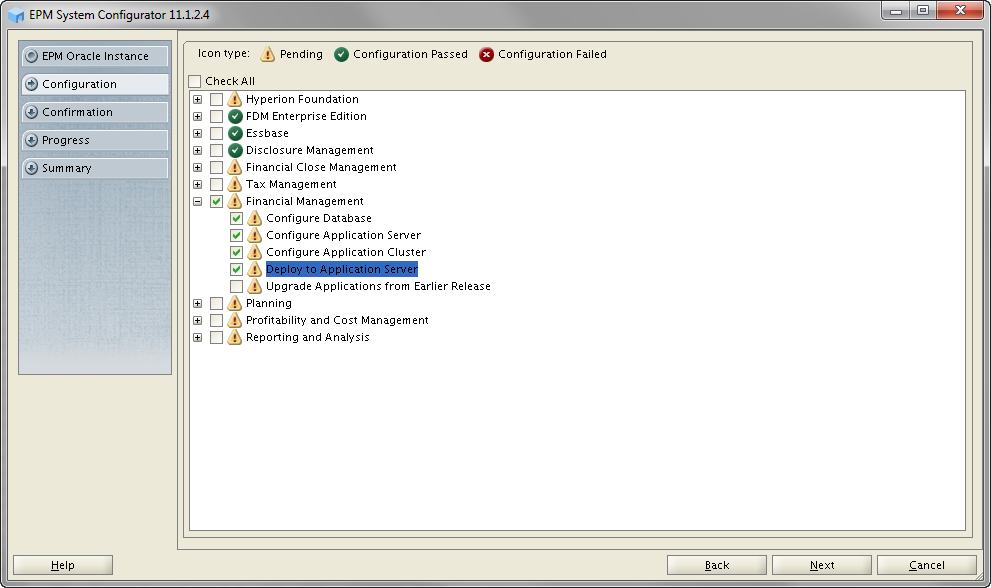
Task: Select the Deploy to Application Server label
Action: pyautogui.click(x=342, y=269)
